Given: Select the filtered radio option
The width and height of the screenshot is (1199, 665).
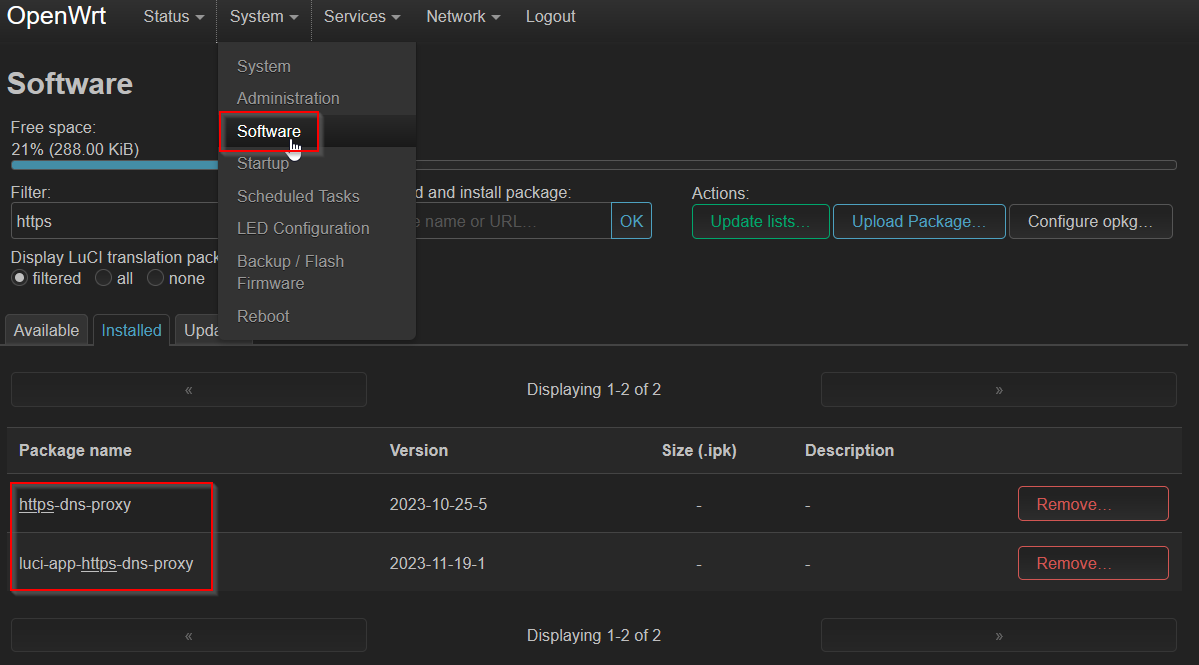Looking at the screenshot, I should pyautogui.click(x=20, y=278).
